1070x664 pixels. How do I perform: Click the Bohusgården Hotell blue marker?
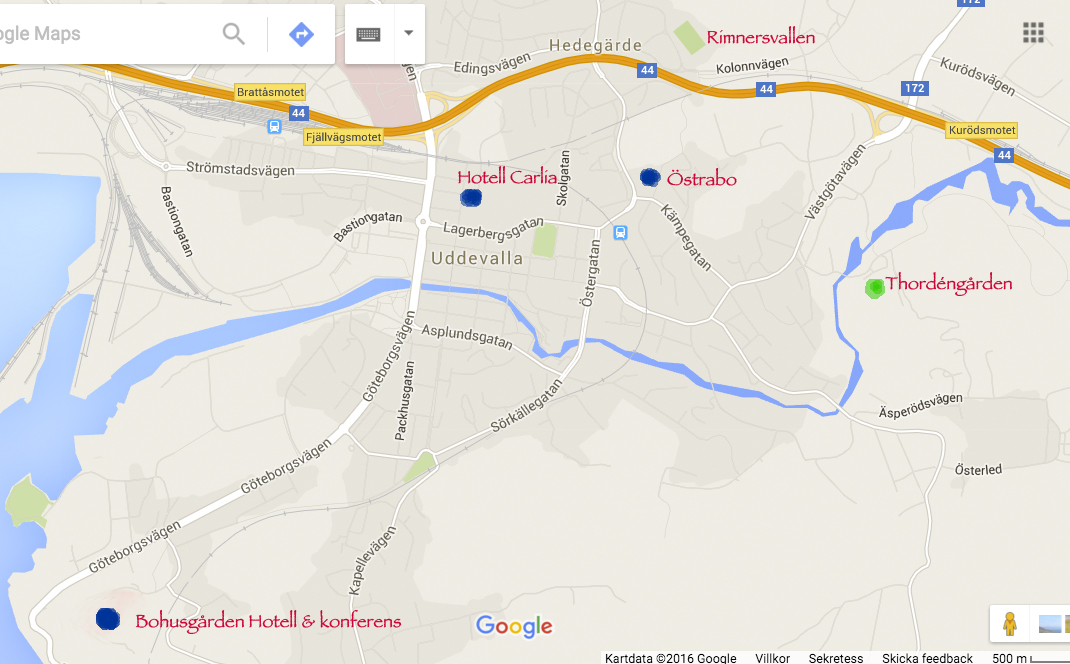click(x=108, y=619)
